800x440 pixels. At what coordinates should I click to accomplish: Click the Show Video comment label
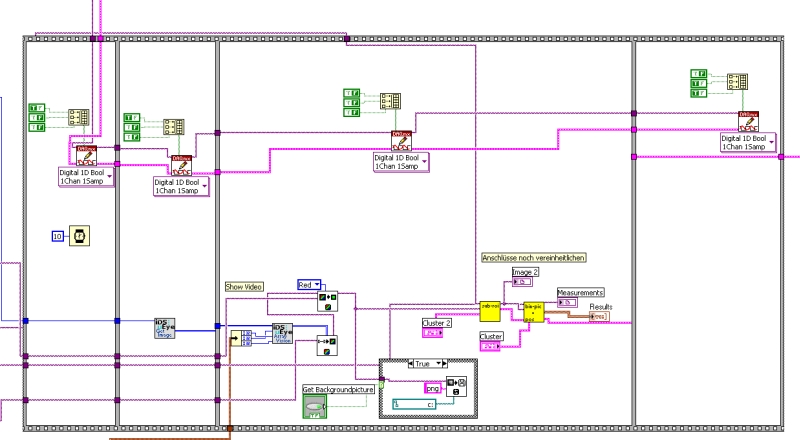(x=244, y=287)
